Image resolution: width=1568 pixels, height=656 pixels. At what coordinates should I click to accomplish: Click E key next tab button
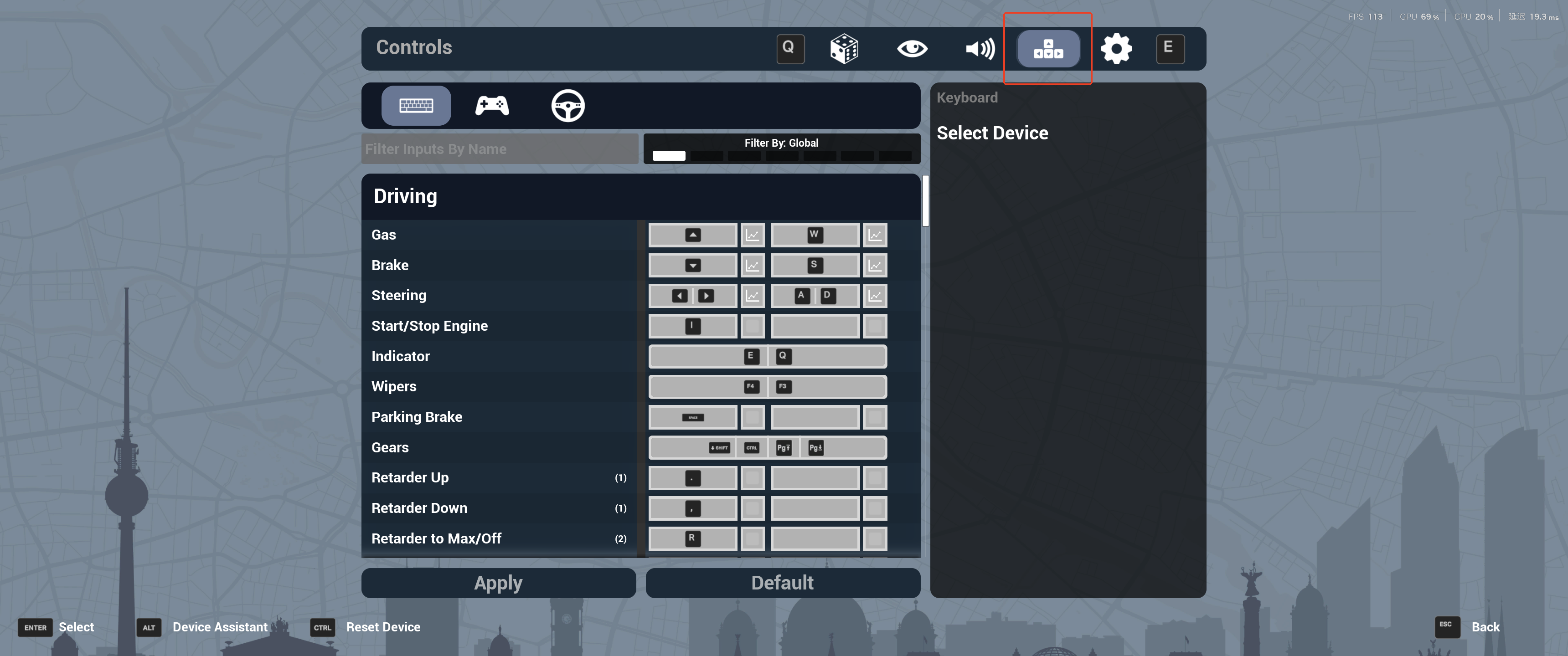1169,49
